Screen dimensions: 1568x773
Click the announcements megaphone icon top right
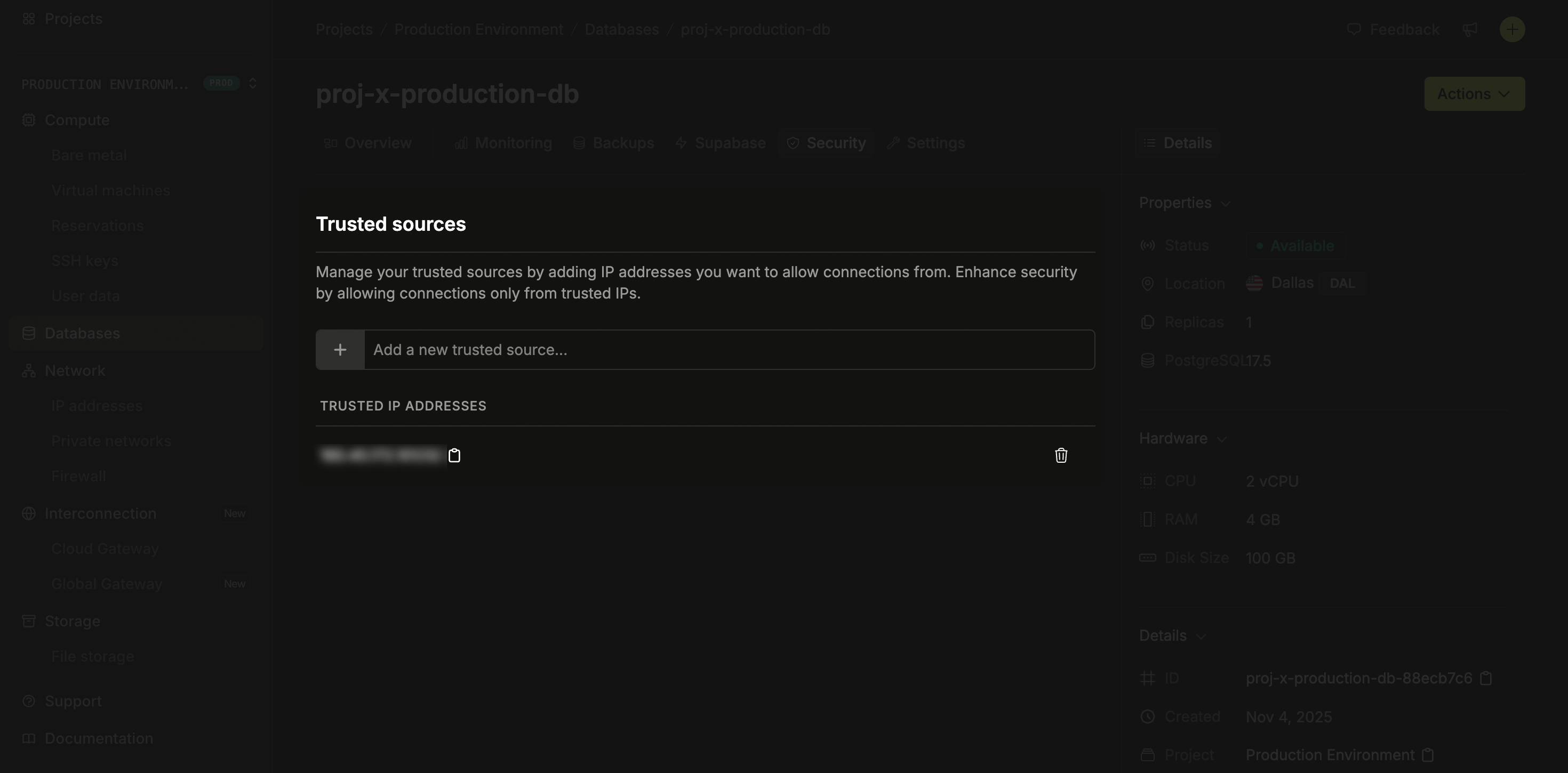1470,29
